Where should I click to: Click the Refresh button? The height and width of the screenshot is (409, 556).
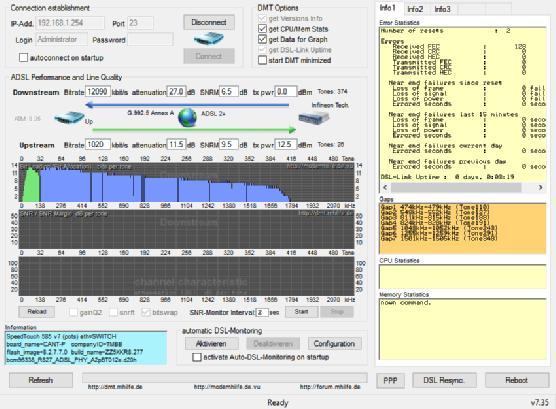(x=41, y=380)
